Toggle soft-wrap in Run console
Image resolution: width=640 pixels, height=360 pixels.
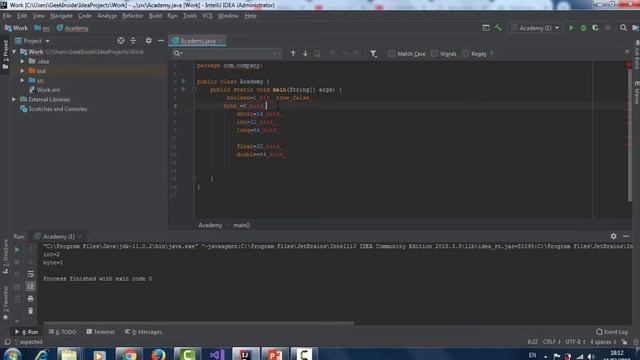pos(30,274)
